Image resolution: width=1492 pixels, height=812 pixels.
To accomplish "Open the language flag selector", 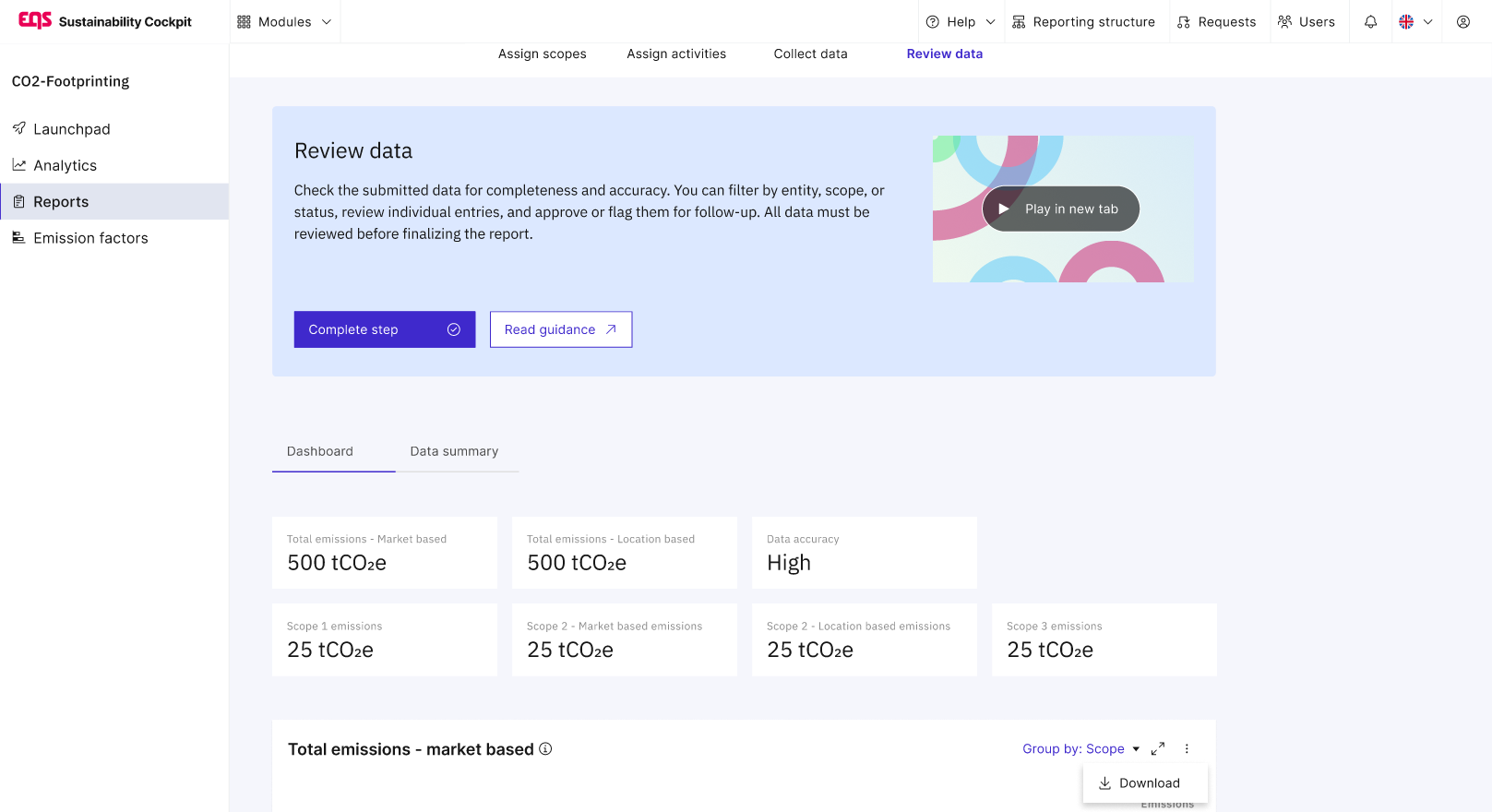I will [1414, 22].
